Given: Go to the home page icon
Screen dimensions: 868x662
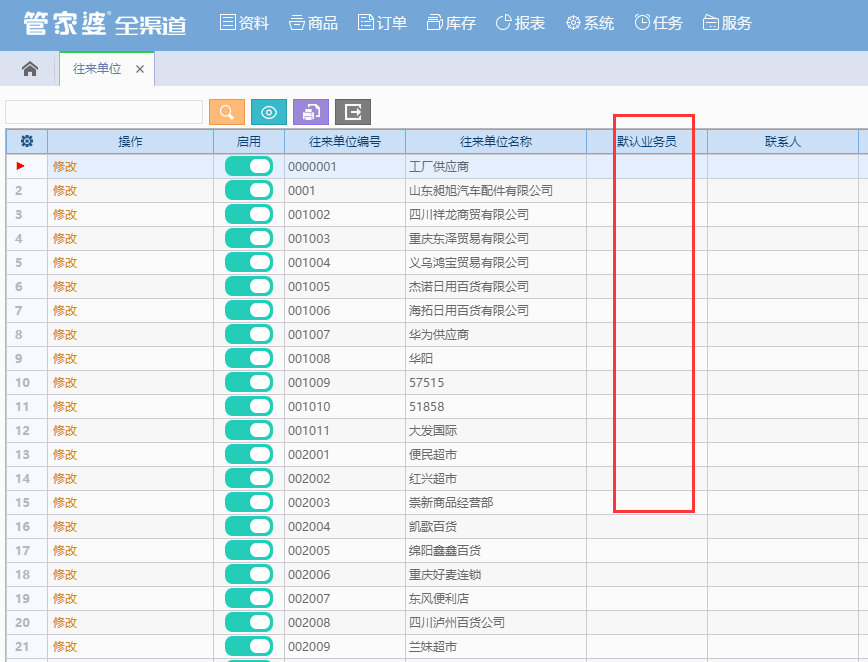Looking at the screenshot, I should 30,69.
